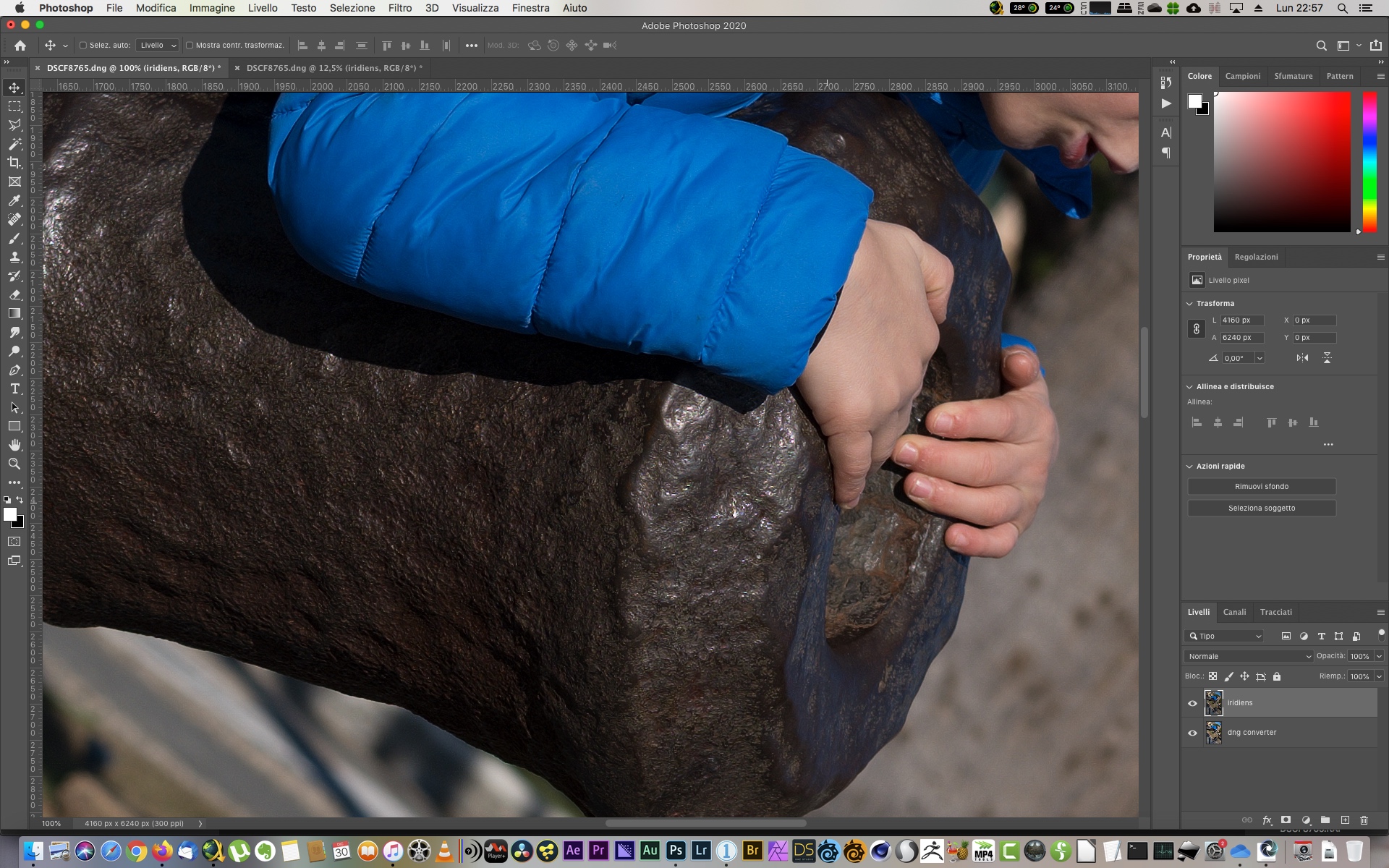Image resolution: width=1389 pixels, height=868 pixels.
Task: Click the Seleziona soggetto button
Action: (x=1261, y=508)
